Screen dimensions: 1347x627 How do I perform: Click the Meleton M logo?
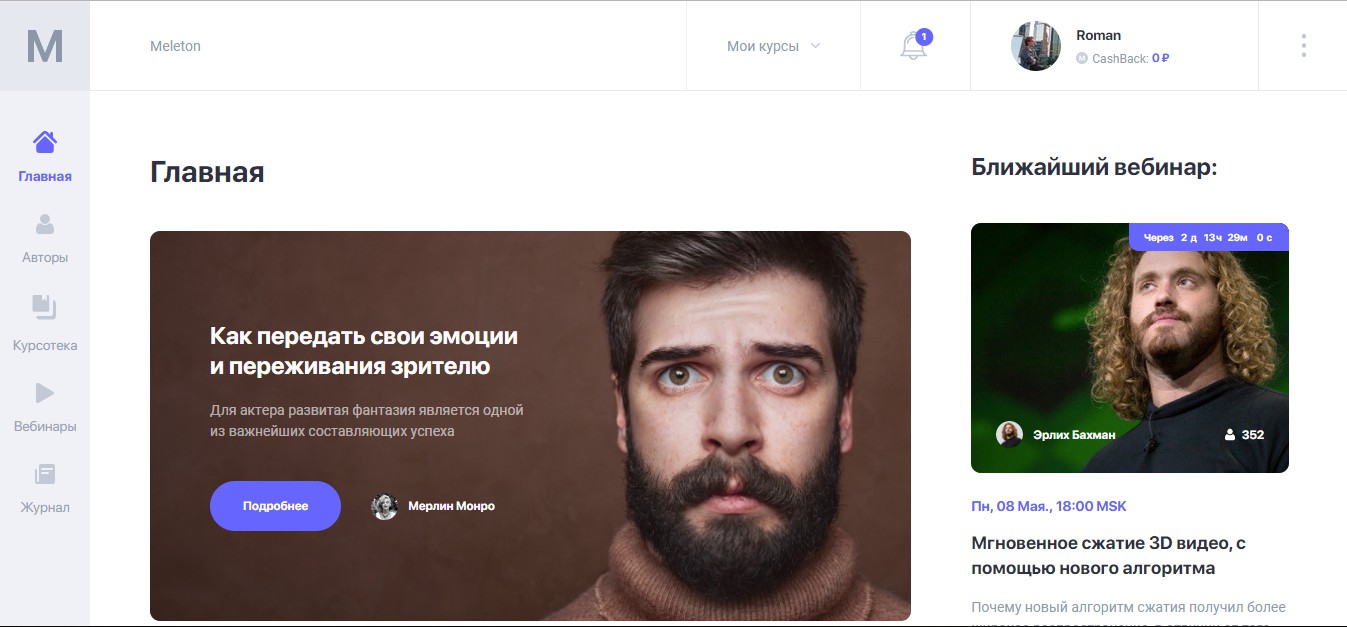(45, 46)
